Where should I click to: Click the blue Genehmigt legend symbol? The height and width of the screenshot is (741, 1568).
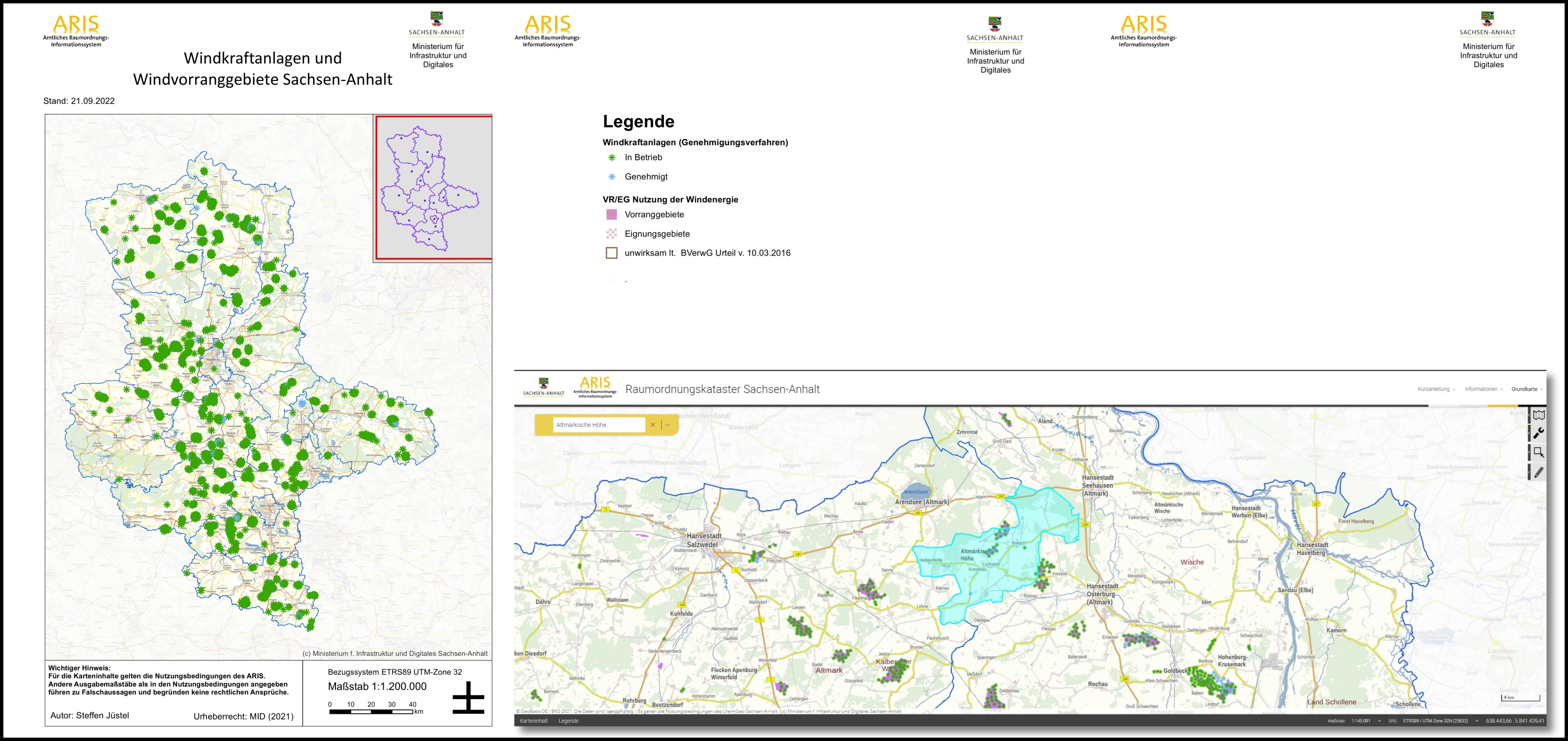(x=612, y=177)
